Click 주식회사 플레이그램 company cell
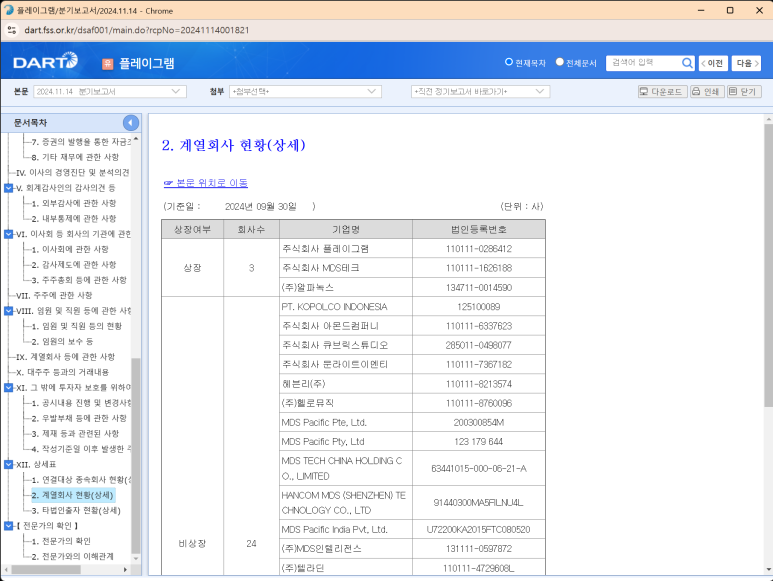This screenshot has width=773, height=581. 346,249
